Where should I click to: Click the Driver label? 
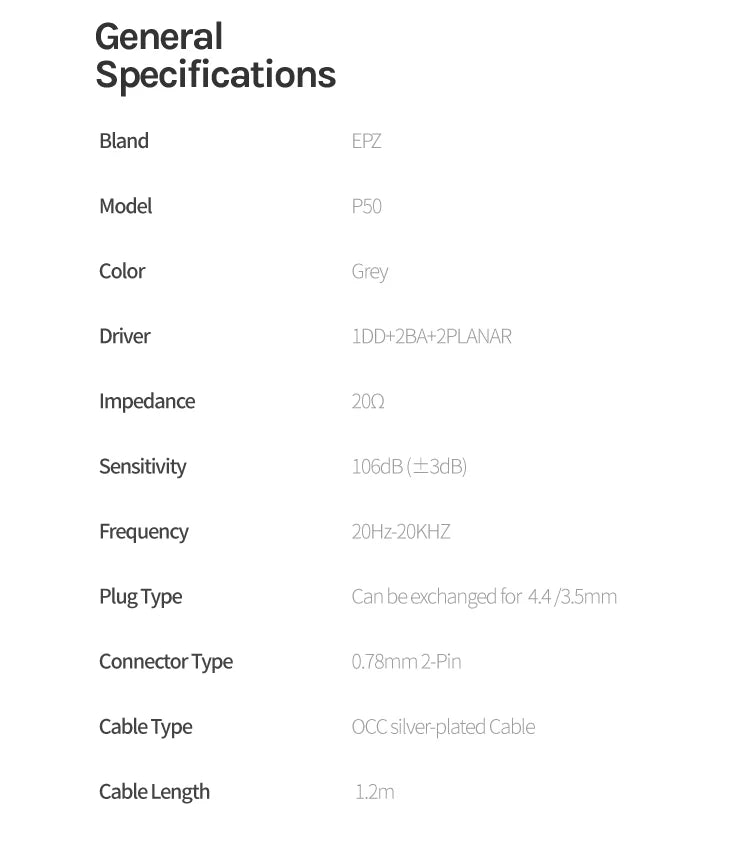[x=124, y=336]
